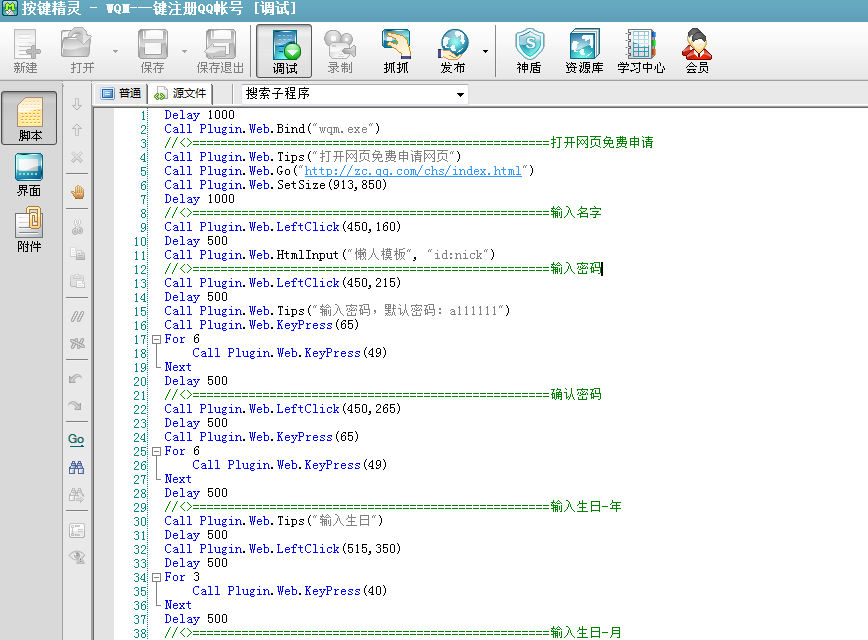Click the Plugin.Web.Bind("wqm.exe") line

click(272, 129)
